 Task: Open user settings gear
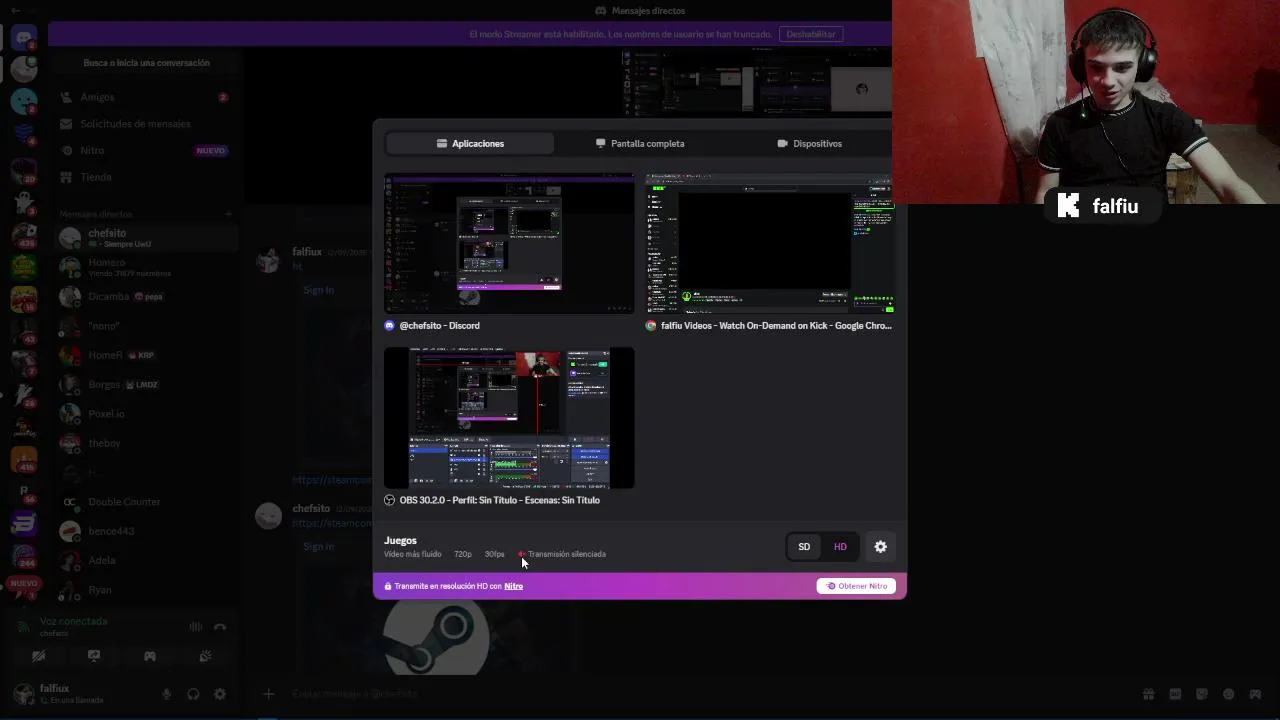point(220,694)
